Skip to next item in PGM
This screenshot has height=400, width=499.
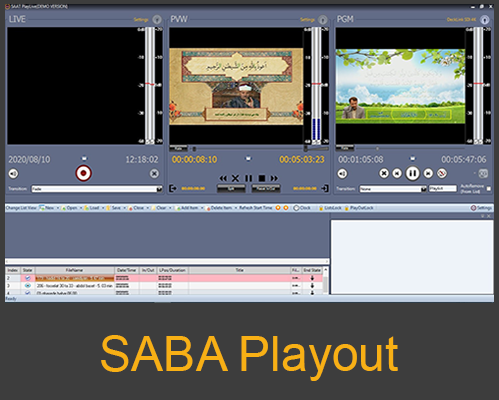click(428, 173)
